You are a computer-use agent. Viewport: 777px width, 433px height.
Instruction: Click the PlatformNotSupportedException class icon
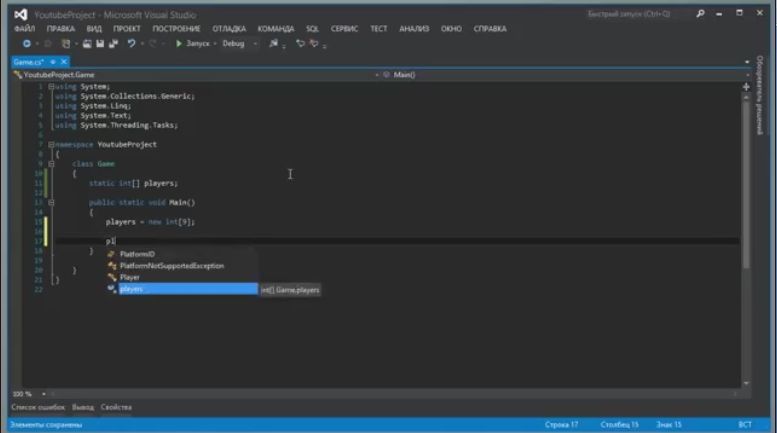(x=112, y=266)
